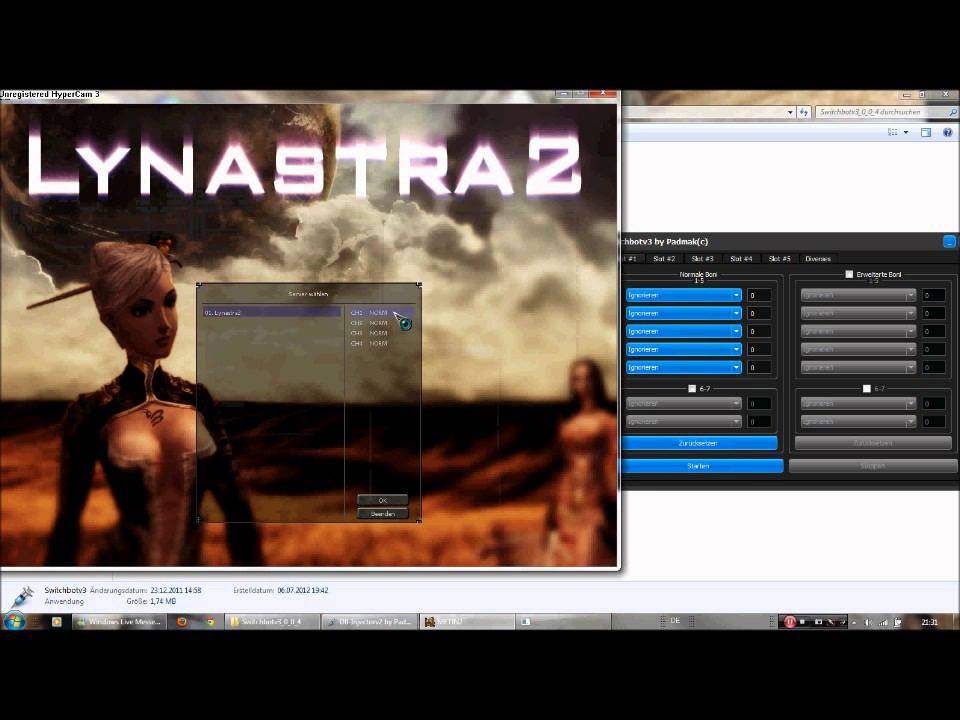Open first greyed dropdown under Normale Boni 6-7

pos(683,403)
